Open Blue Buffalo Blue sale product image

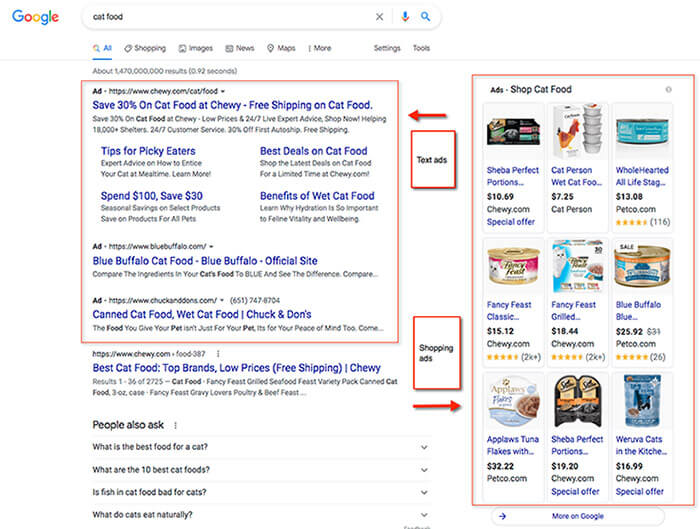click(642, 266)
